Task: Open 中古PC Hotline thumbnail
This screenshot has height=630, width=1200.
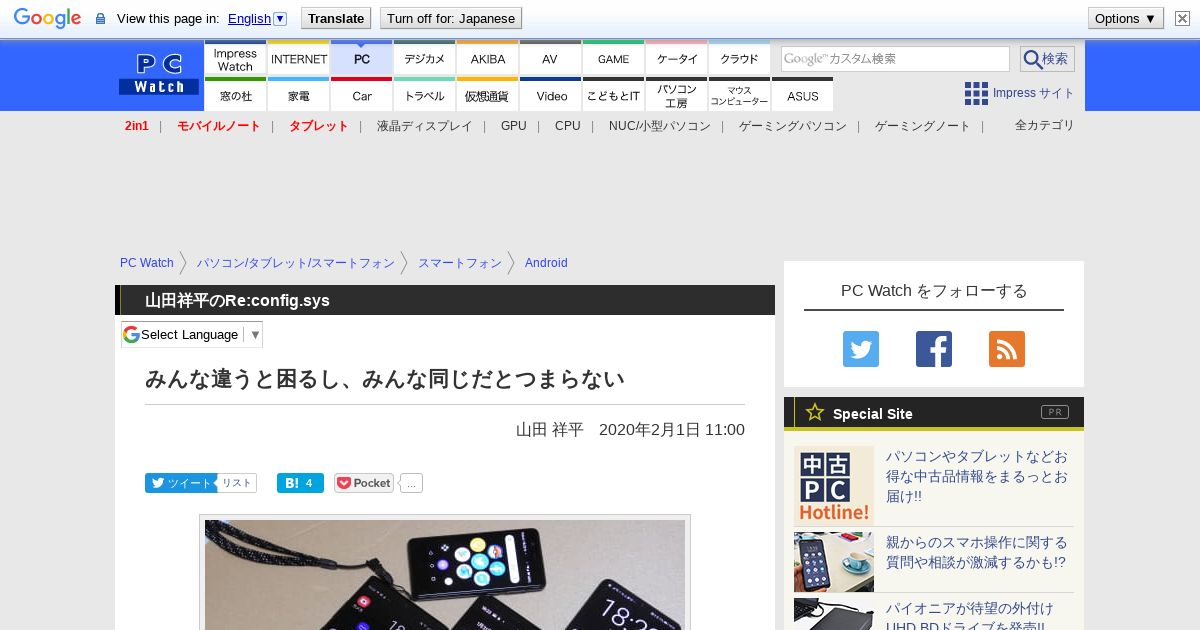Action: click(x=834, y=486)
